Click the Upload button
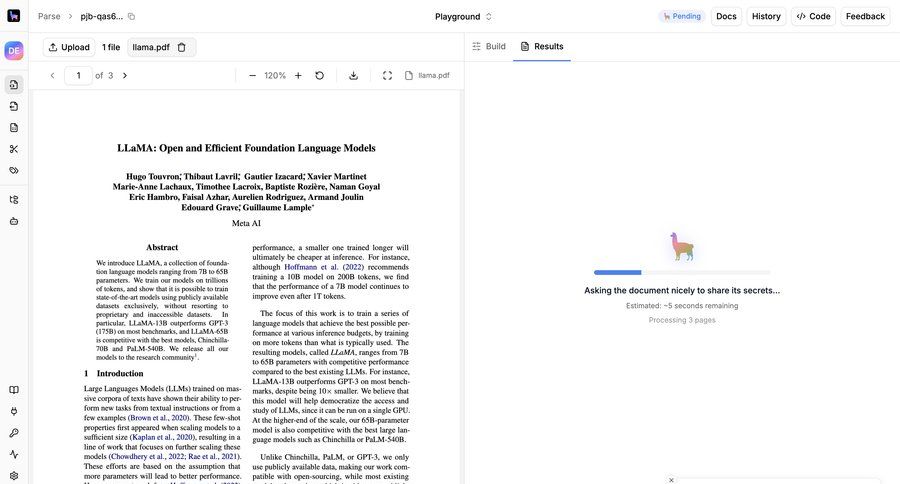The height and width of the screenshot is (484, 900). point(69,47)
